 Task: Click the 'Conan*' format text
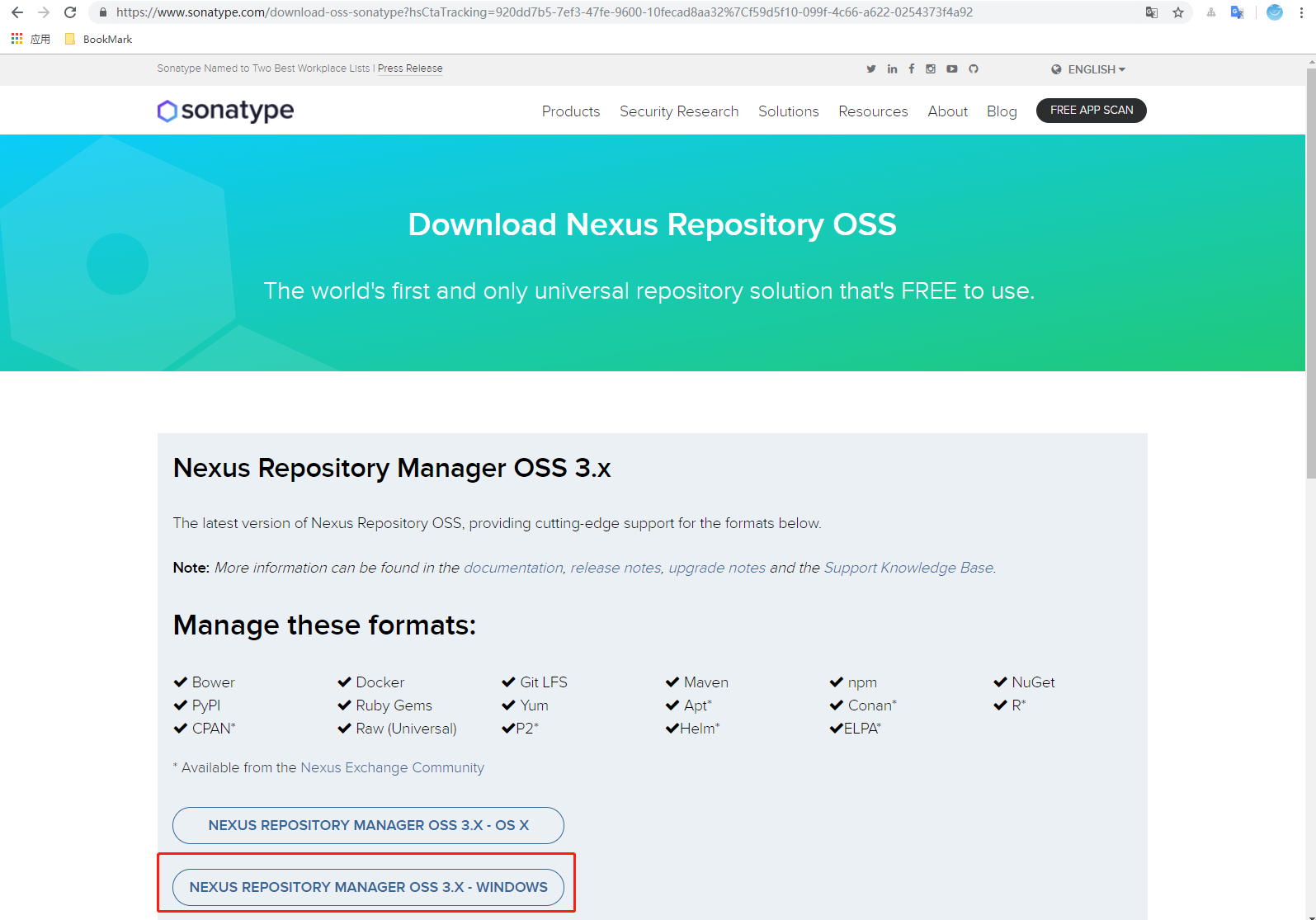(x=872, y=705)
